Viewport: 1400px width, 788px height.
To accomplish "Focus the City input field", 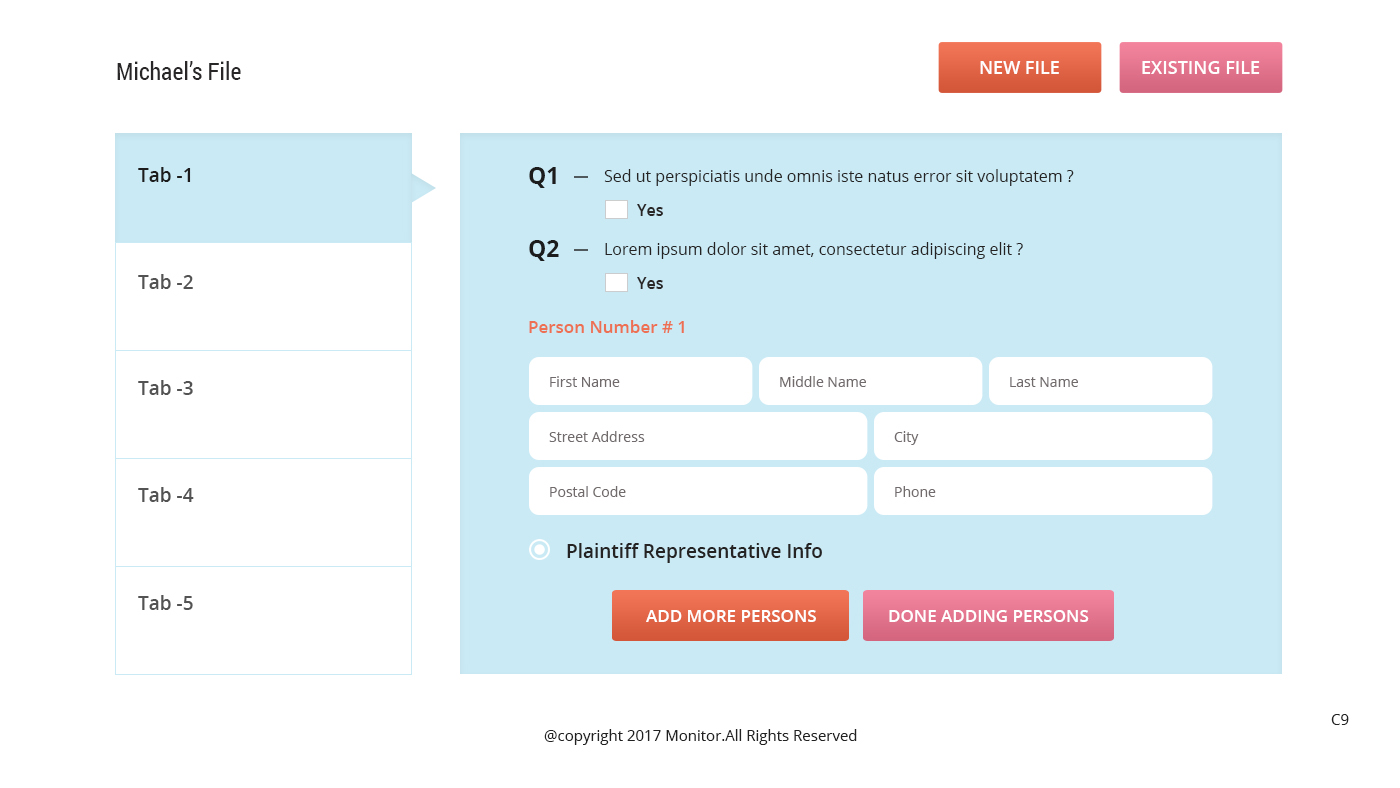I will 1043,437.
